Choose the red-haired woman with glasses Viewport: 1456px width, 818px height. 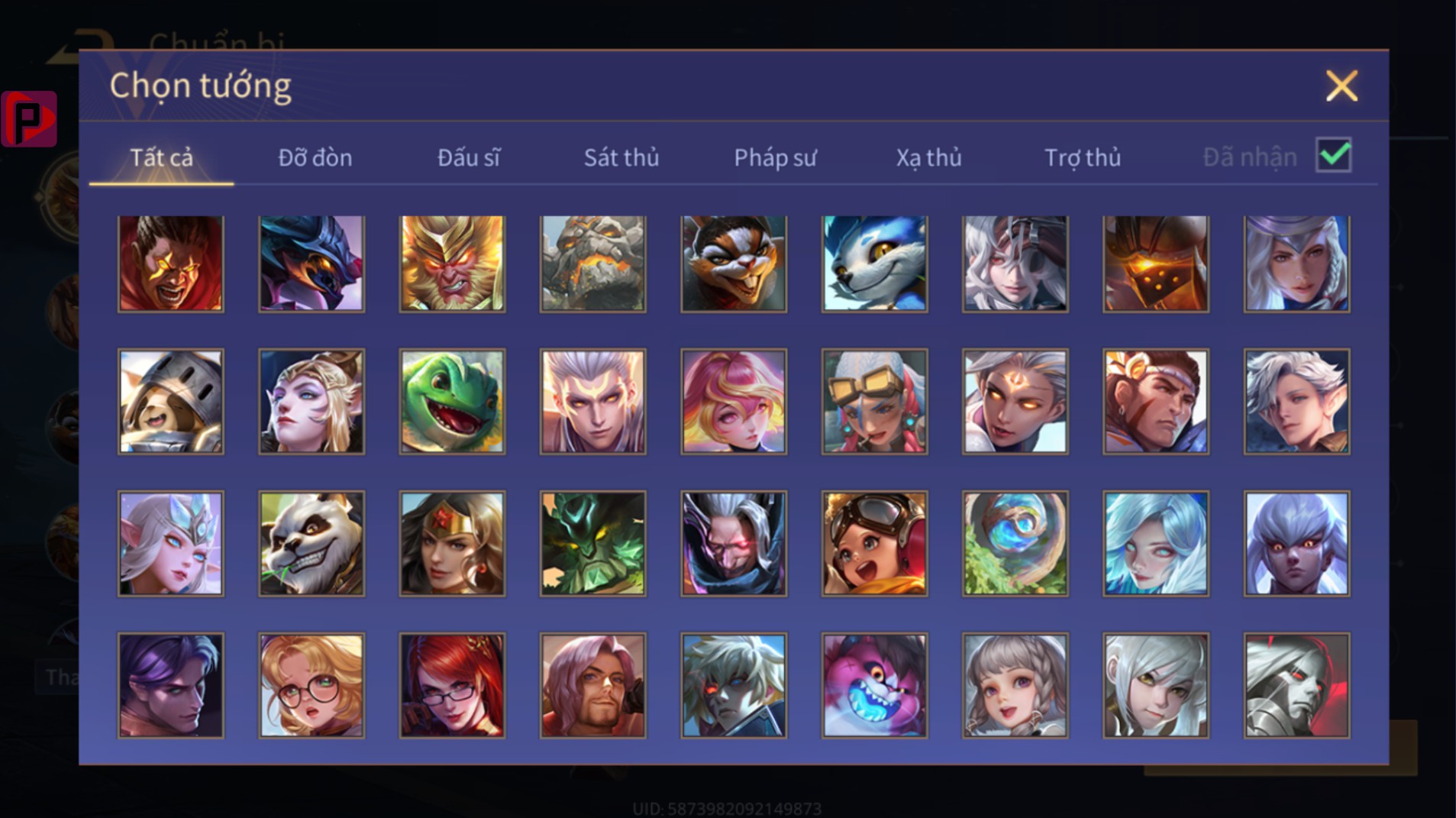452,685
